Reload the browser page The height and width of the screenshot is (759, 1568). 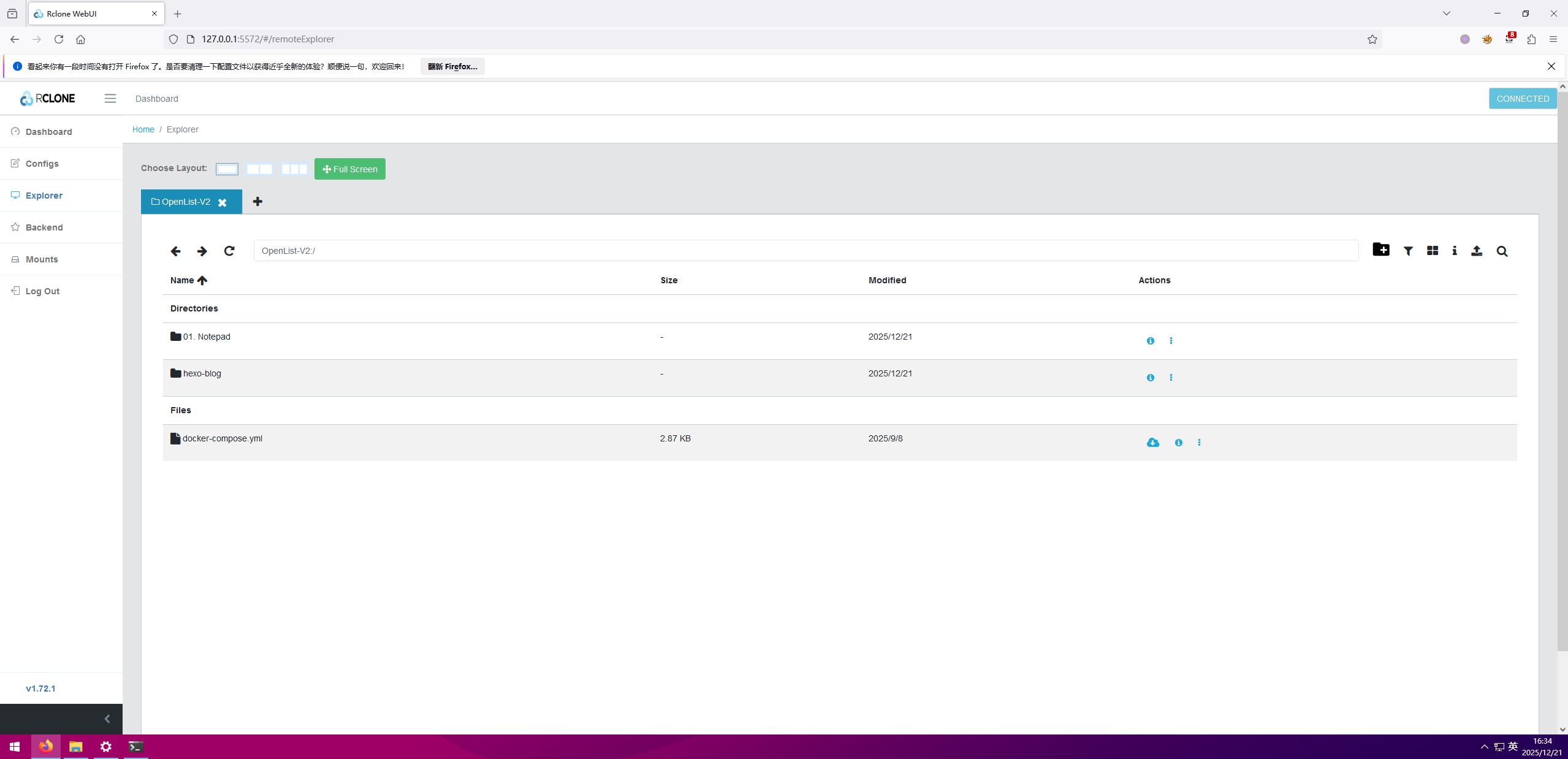[59, 39]
